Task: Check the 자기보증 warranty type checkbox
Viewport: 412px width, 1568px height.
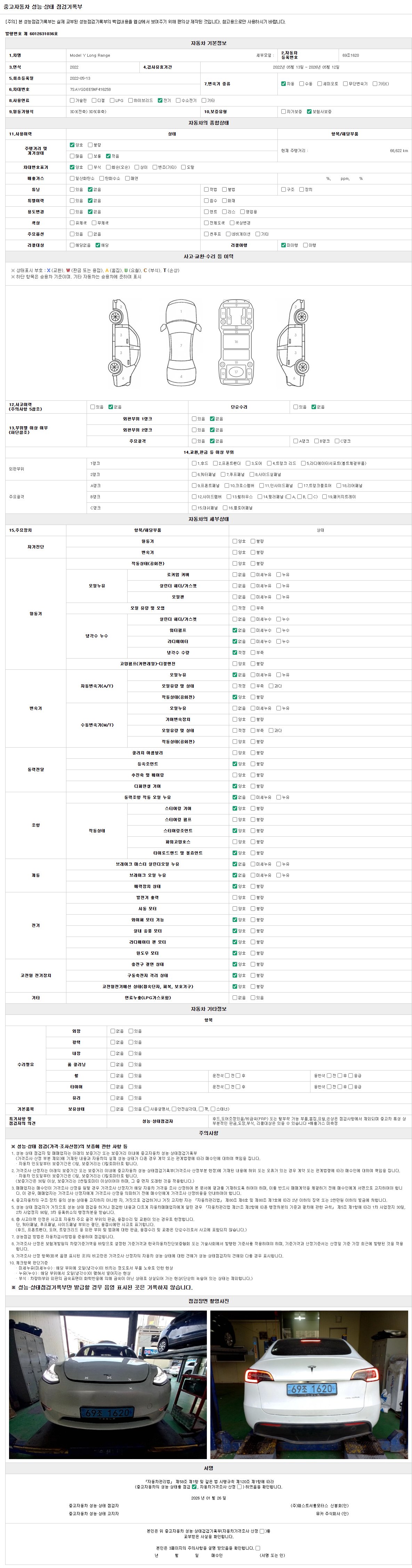Action: (284, 111)
